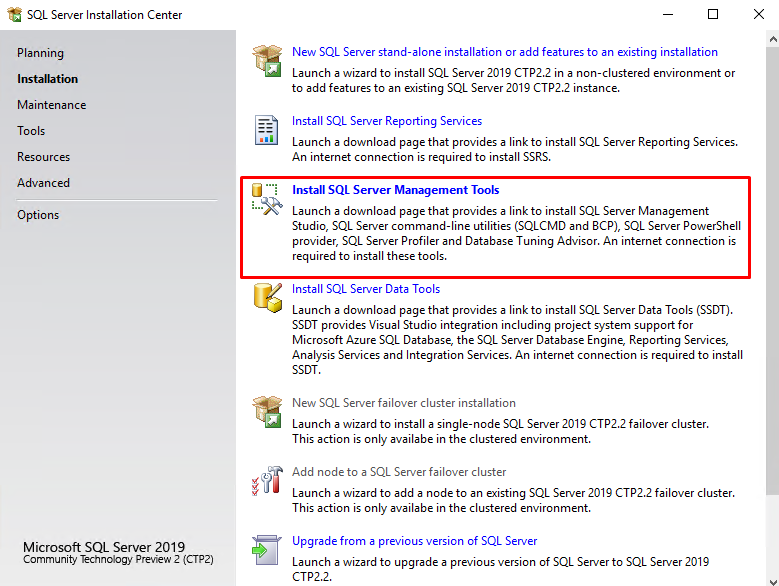
Task: Click the scrollbar down arrow
Action: tap(773, 581)
